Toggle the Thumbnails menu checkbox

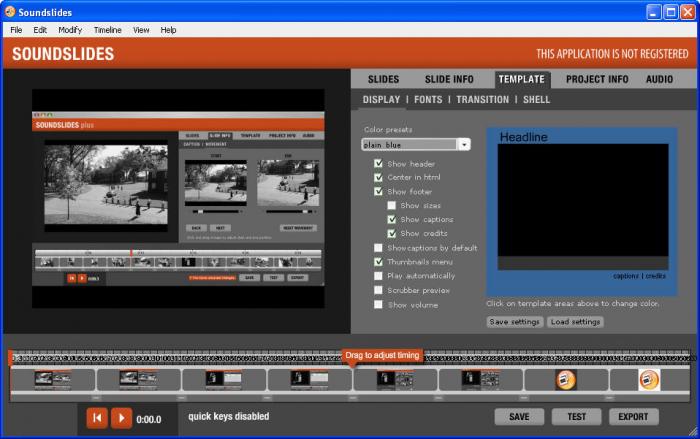point(379,262)
